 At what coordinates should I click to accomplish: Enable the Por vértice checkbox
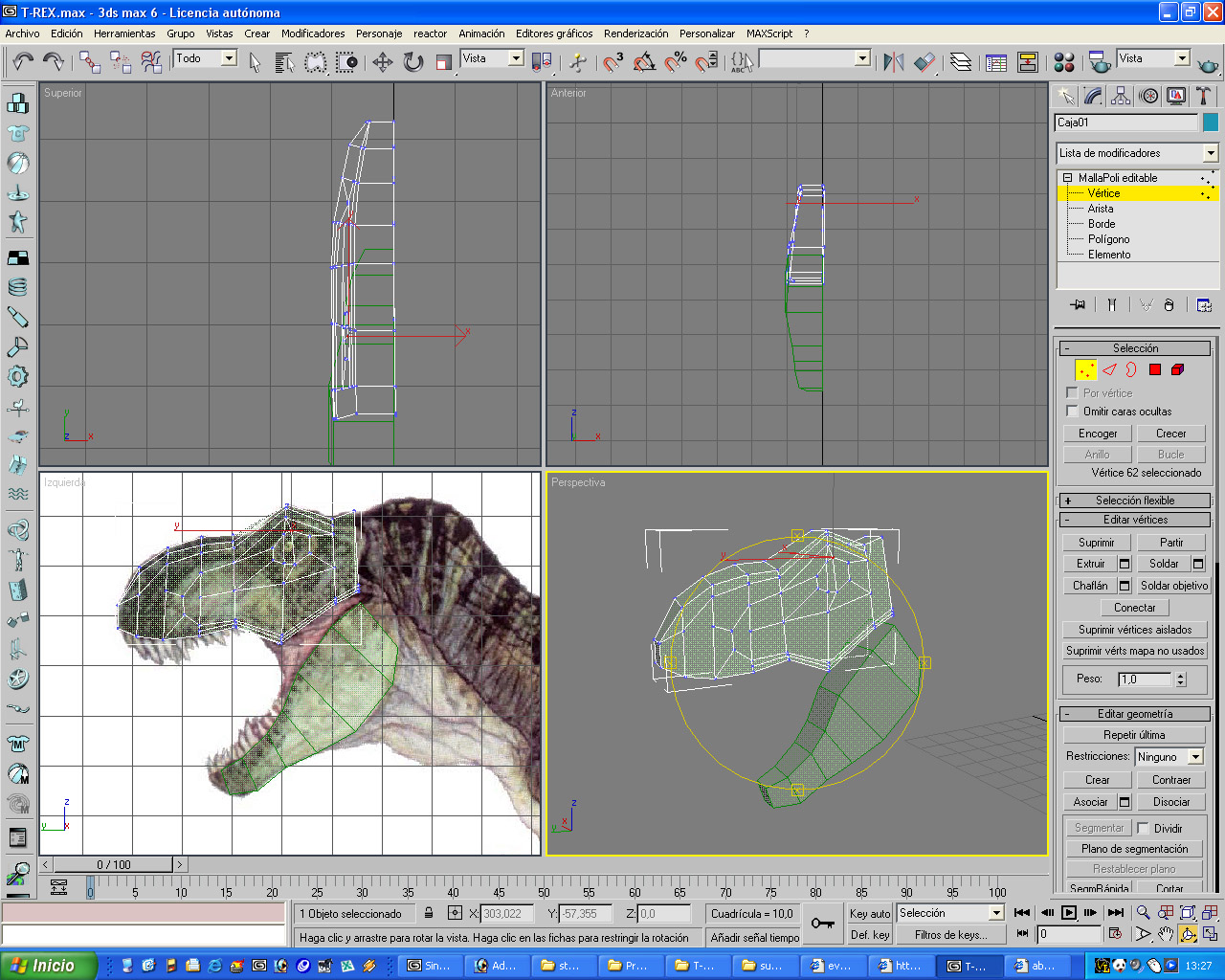1072,392
